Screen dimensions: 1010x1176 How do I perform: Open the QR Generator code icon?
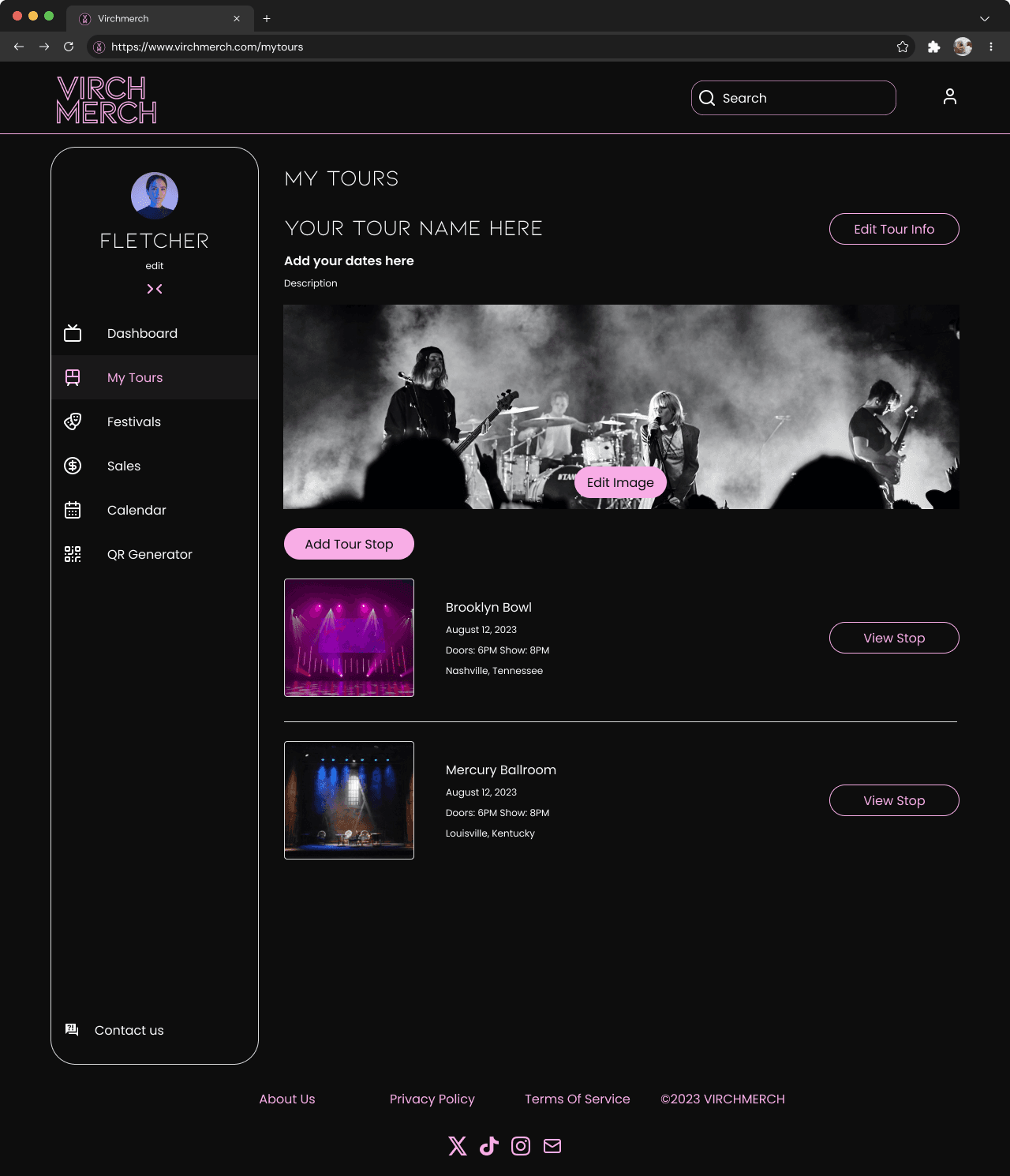(x=73, y=554)
